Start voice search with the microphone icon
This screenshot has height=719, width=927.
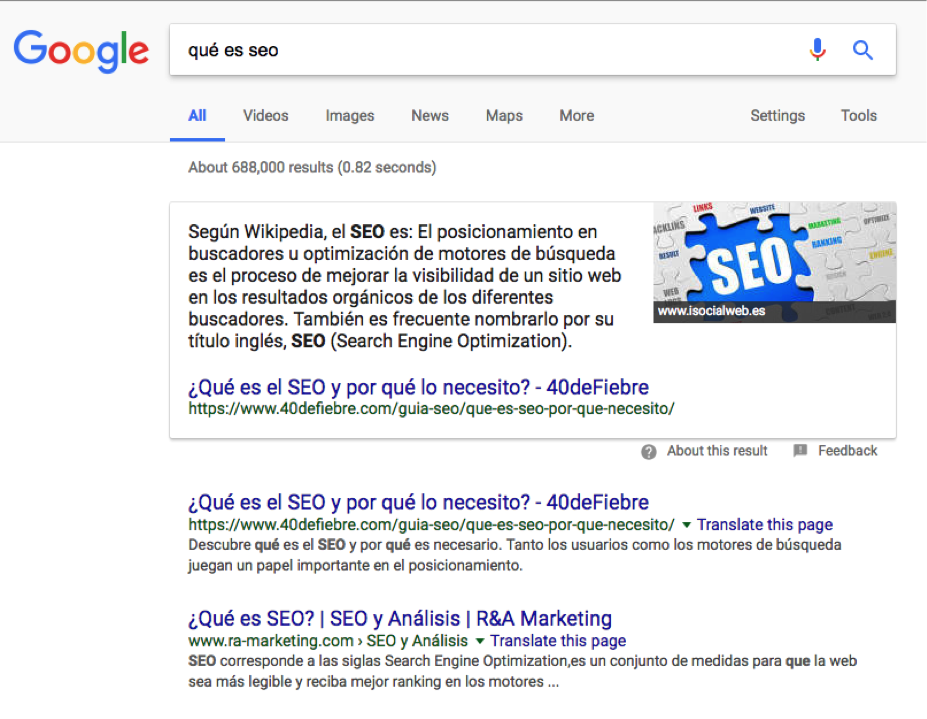(818, 50)
